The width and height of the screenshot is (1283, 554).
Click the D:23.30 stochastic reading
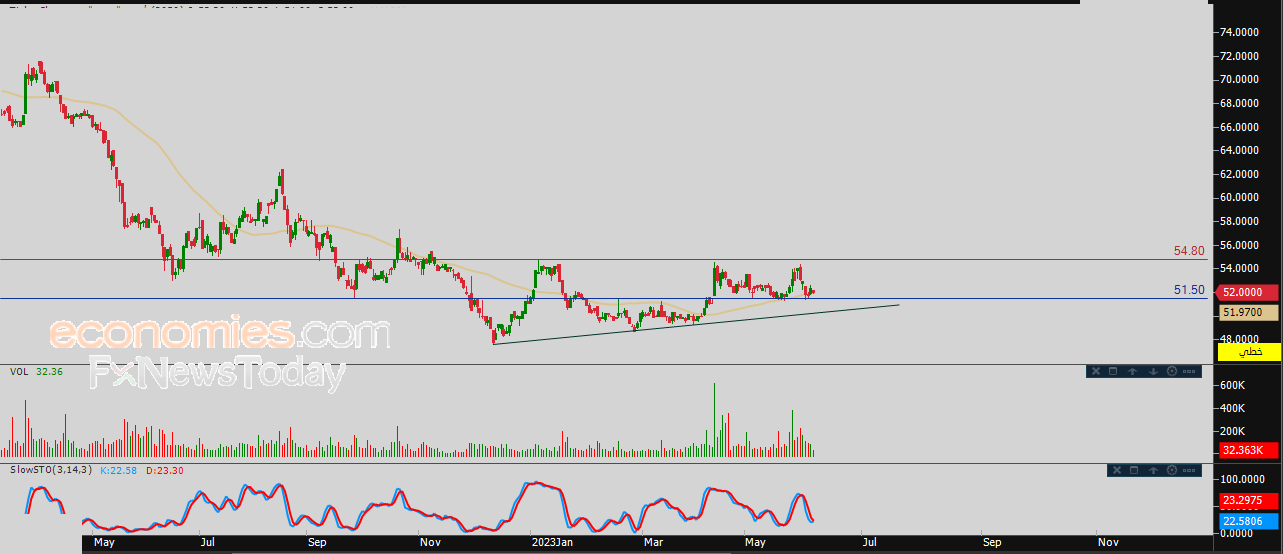coord(164,469)
